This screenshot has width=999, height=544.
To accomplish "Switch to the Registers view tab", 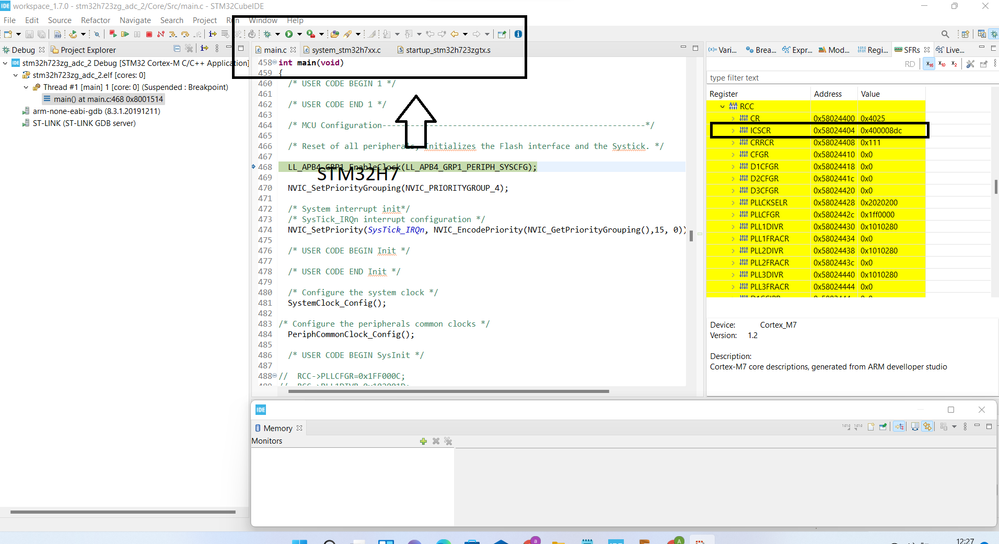I will (x=873, y=50).
